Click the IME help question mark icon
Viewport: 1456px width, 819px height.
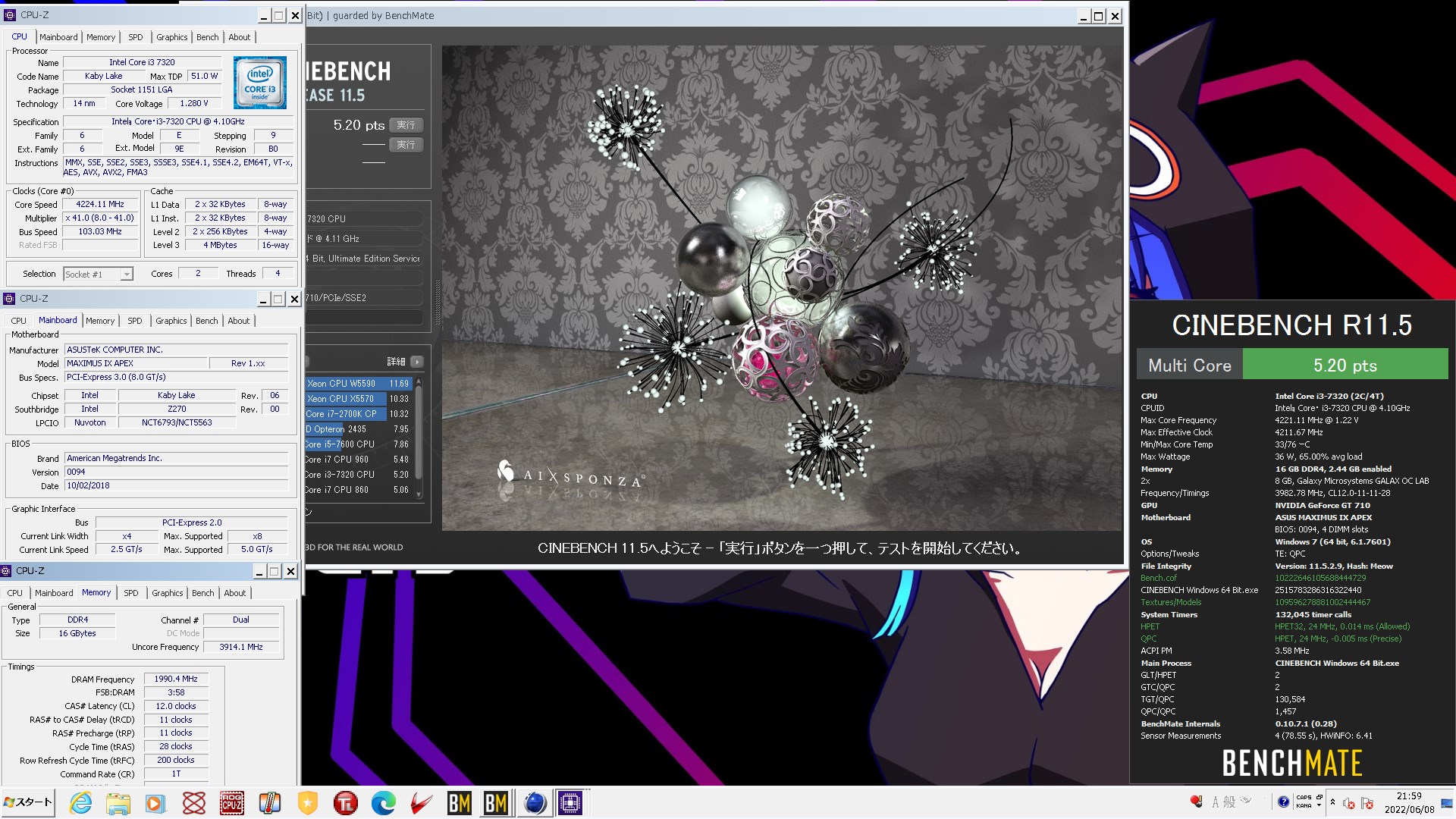(1283, 802)
